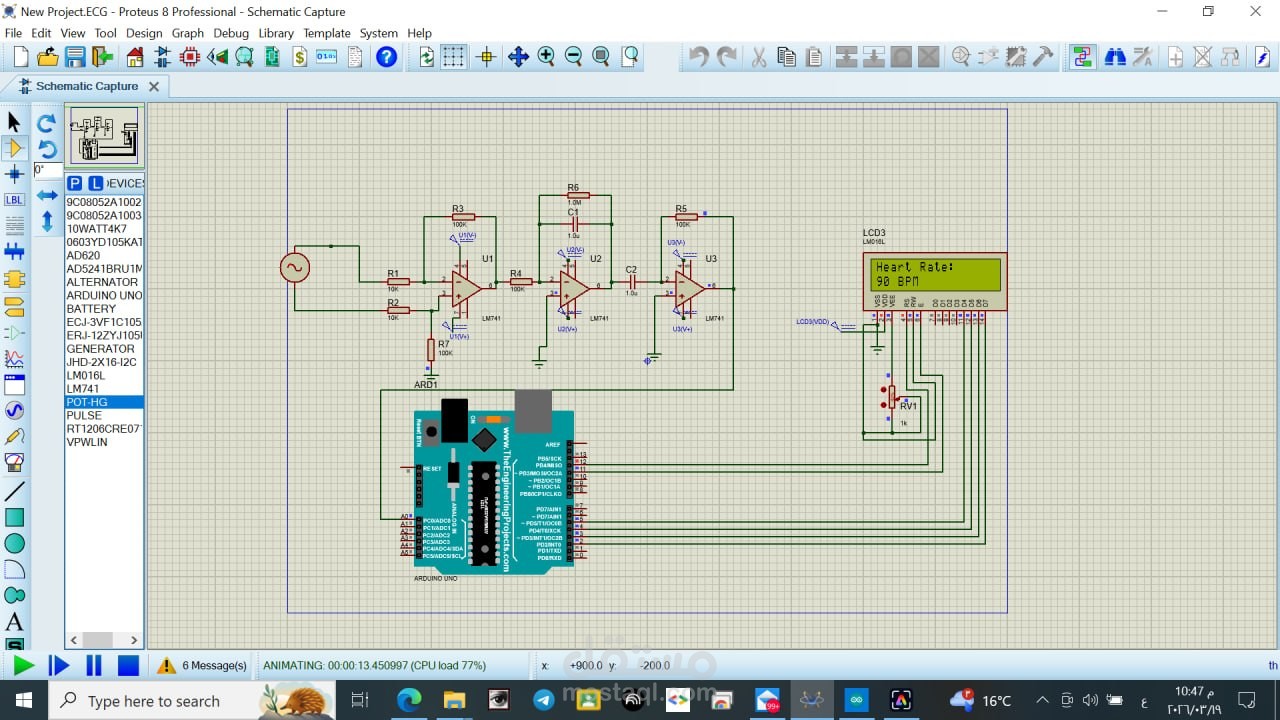The image size is (1280, 720).
Task: Select LM741 in the device list
Action: tap(104, 389)
